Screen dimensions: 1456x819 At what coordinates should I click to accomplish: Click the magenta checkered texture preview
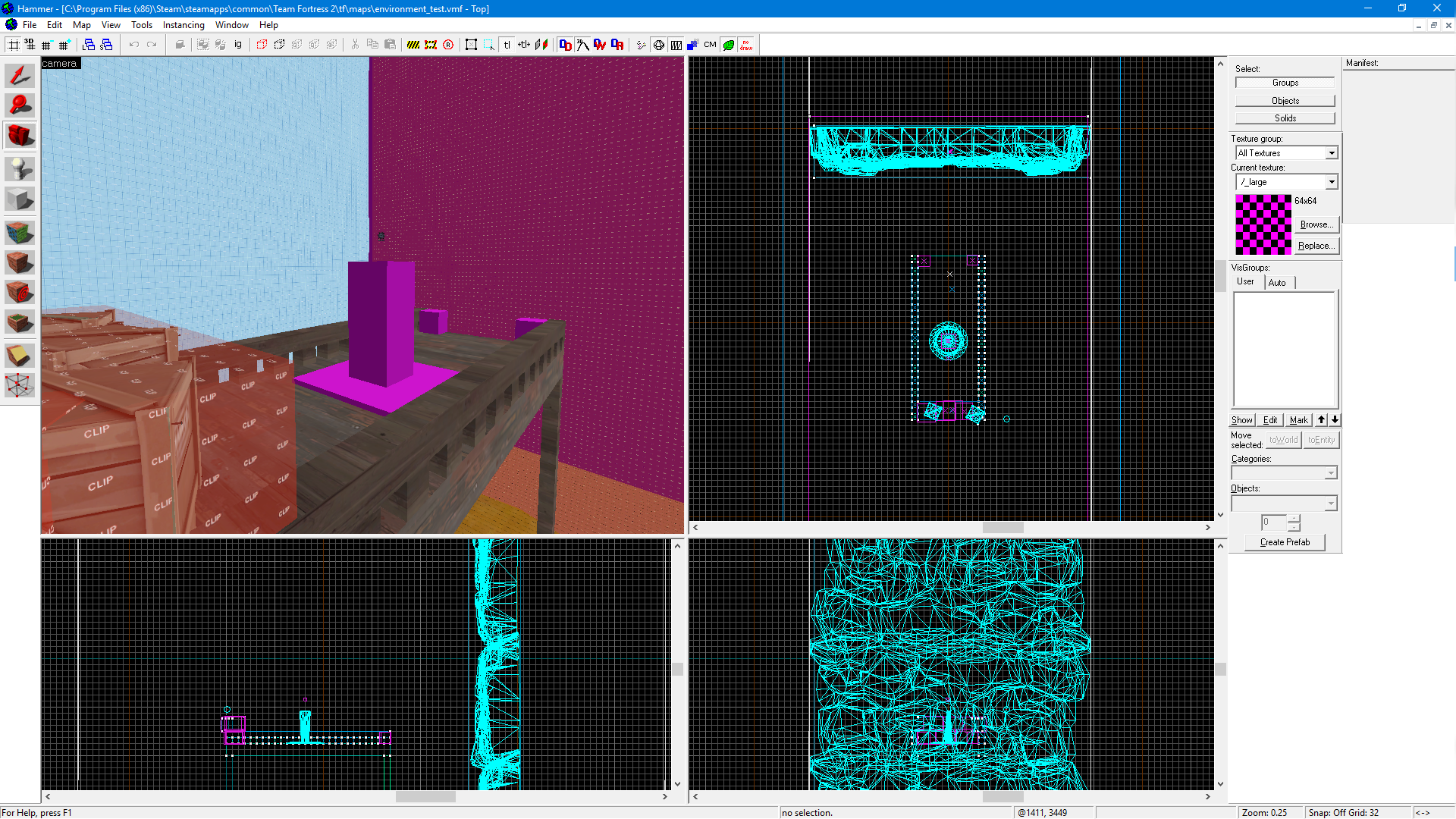pos(1263,224)
